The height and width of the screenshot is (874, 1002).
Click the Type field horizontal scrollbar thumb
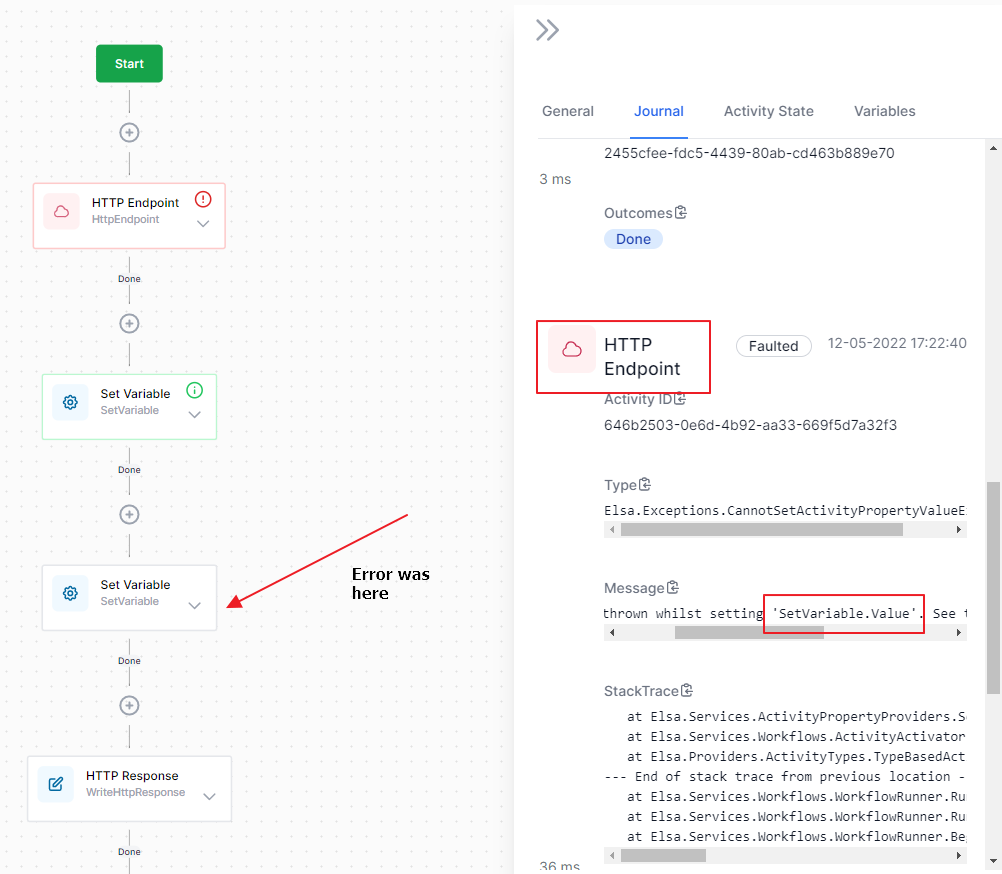(762, 530)
